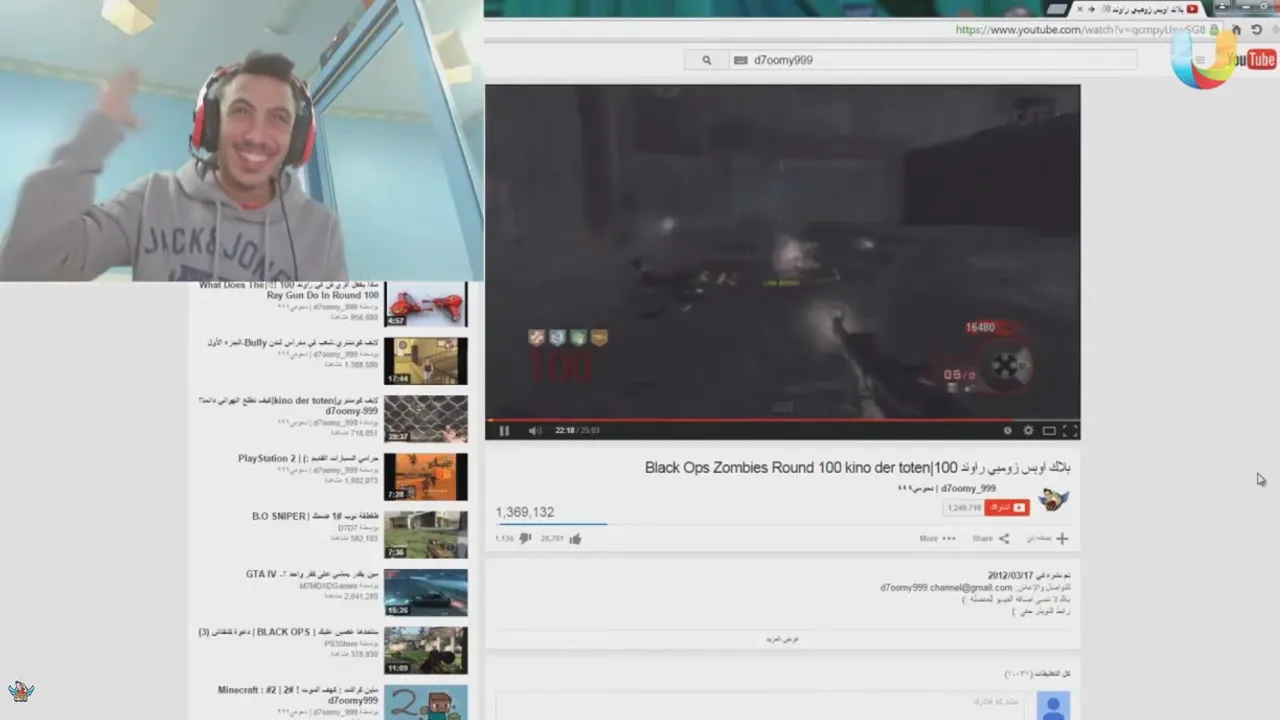Image resolution: width=1280 pixels, height=720 pixels.
Task: Open the d7oomy_999 channel avatar
Action: (1054, 499)
